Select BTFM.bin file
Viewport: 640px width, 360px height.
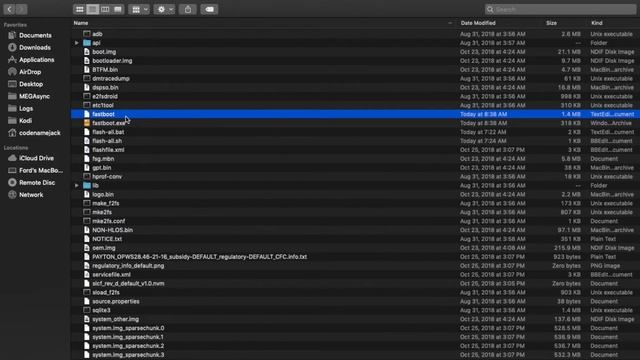click(x=105, y=70)
